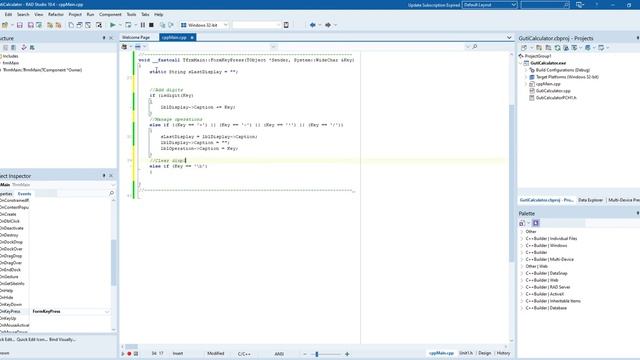Switch to the Data Explorer tab
Viewport: 640px width, 360px height.
point(590,200)
